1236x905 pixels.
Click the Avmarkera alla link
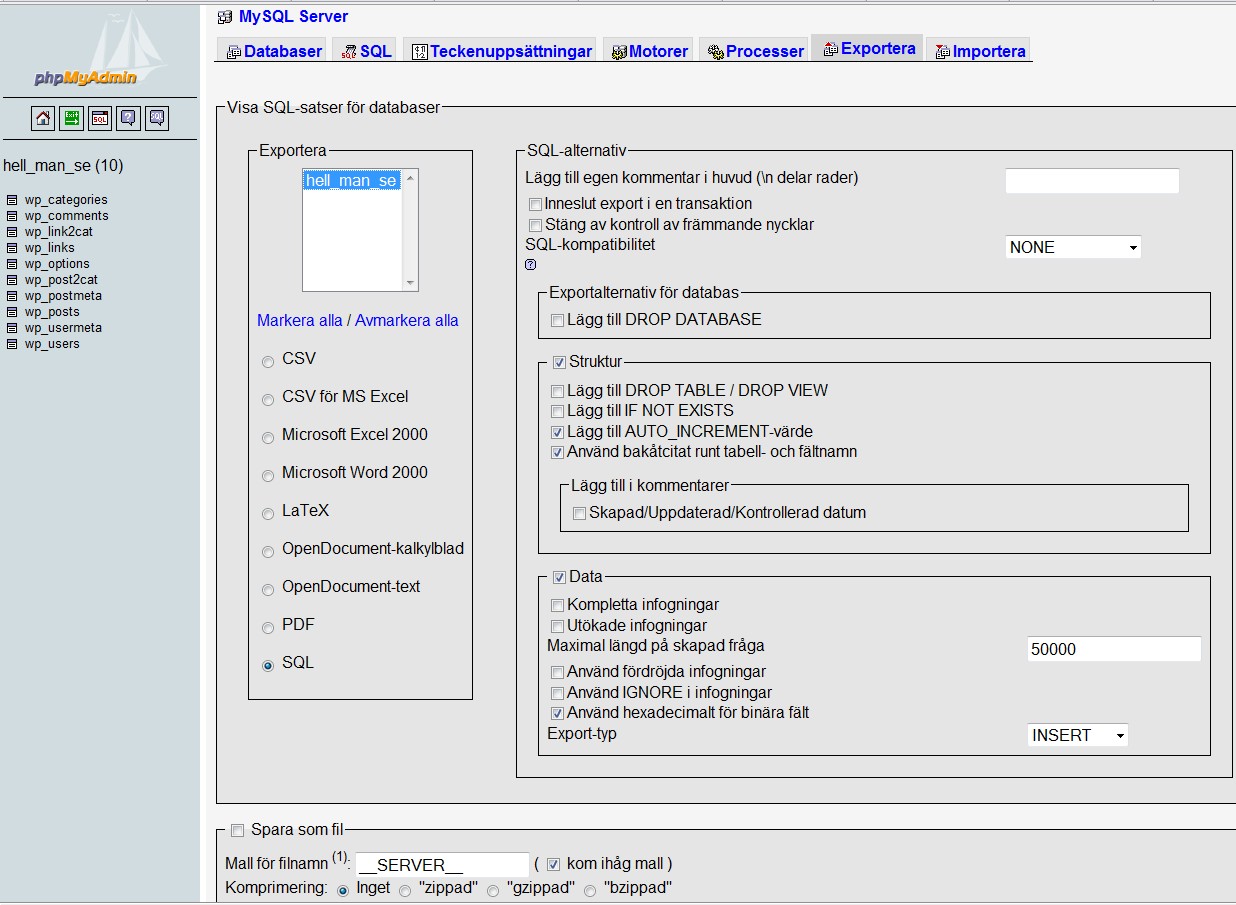[407, 321]
